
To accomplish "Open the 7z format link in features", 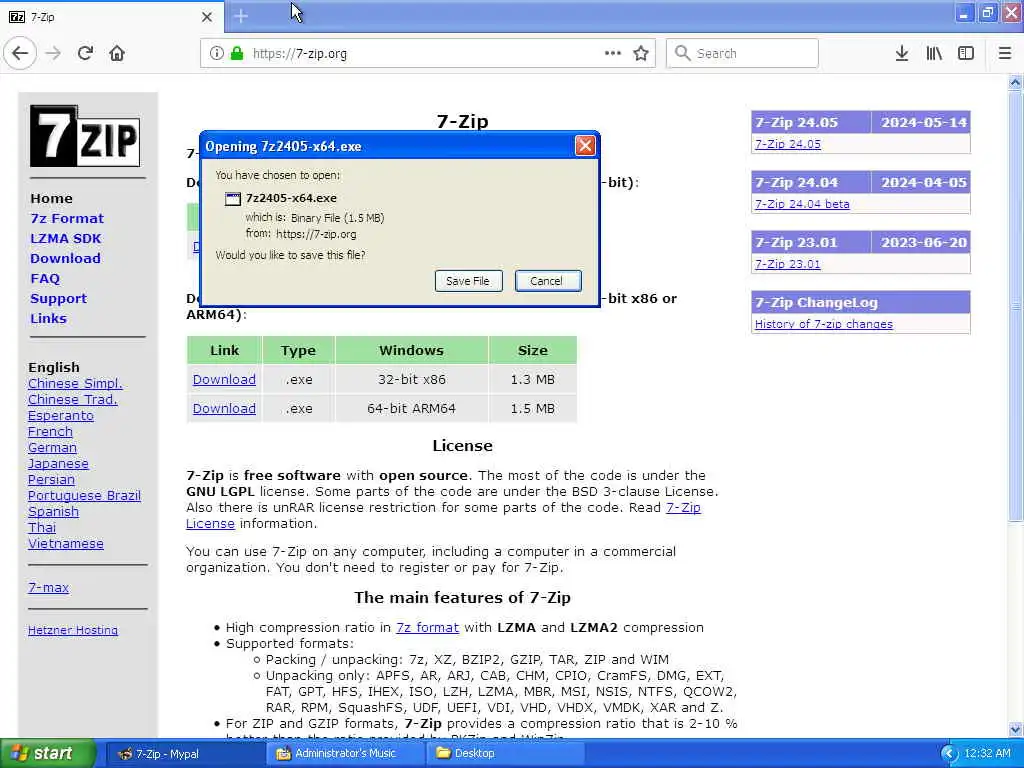I will pyautogui.click(x=427, y=628).
